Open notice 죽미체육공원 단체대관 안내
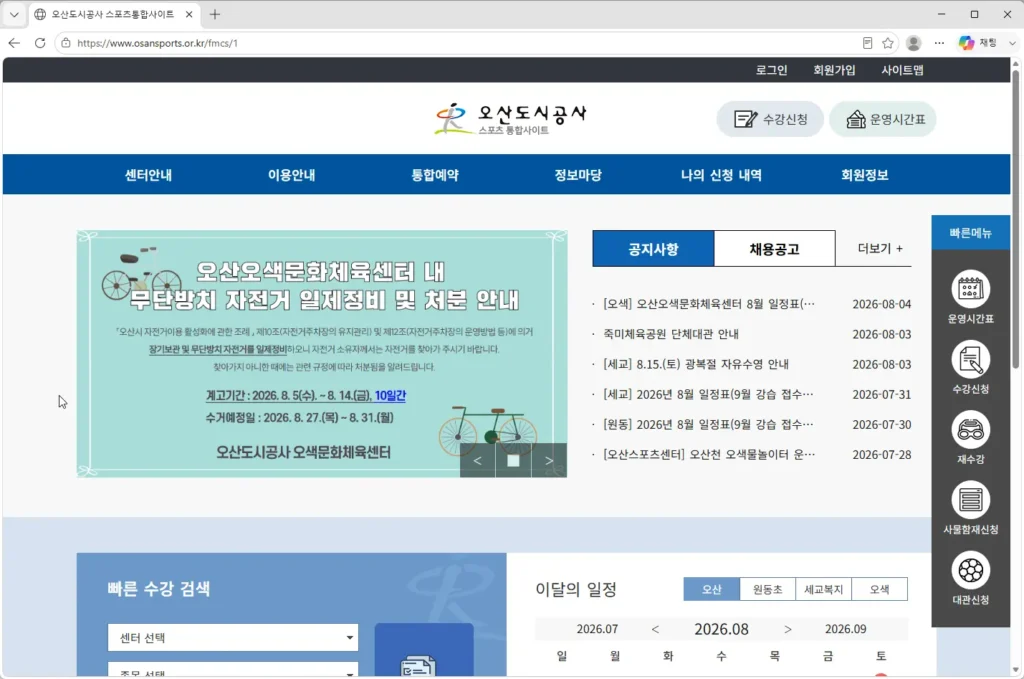This screenshot has height=679, width=1024. click(671, 334)
